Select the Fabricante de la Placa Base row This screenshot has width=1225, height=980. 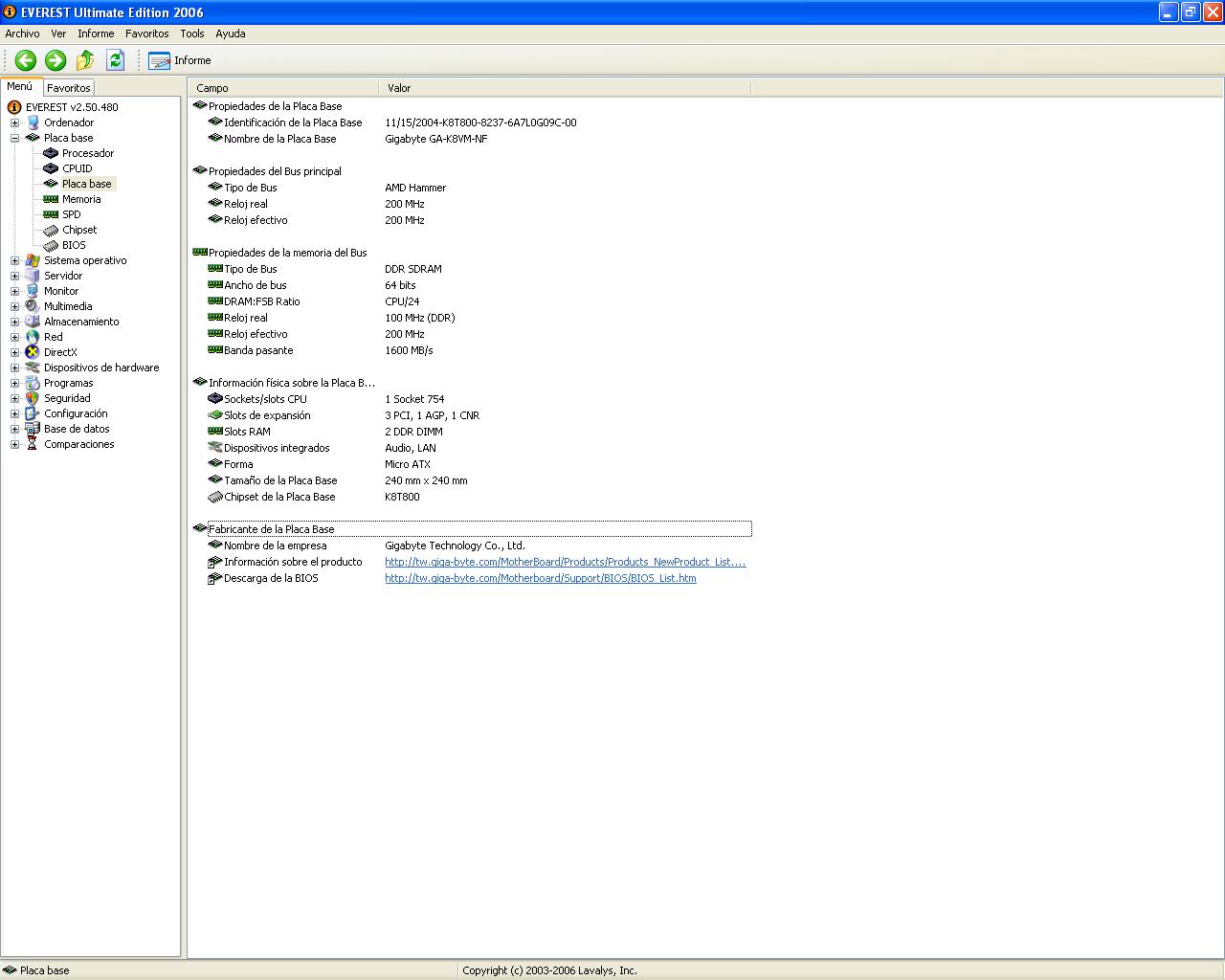pyautogui.click(x=272, y=529)
